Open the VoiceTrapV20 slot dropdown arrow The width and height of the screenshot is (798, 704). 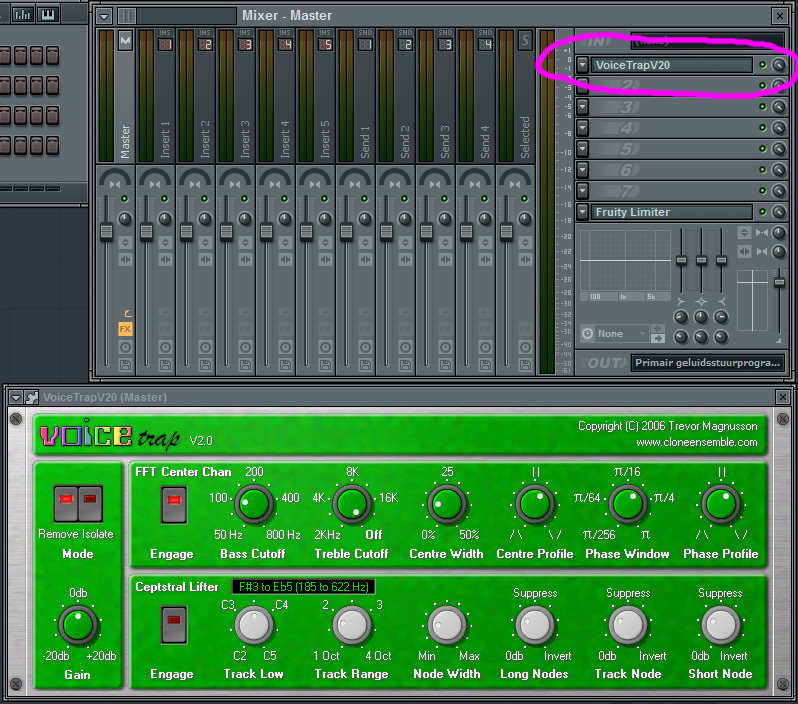582,65
